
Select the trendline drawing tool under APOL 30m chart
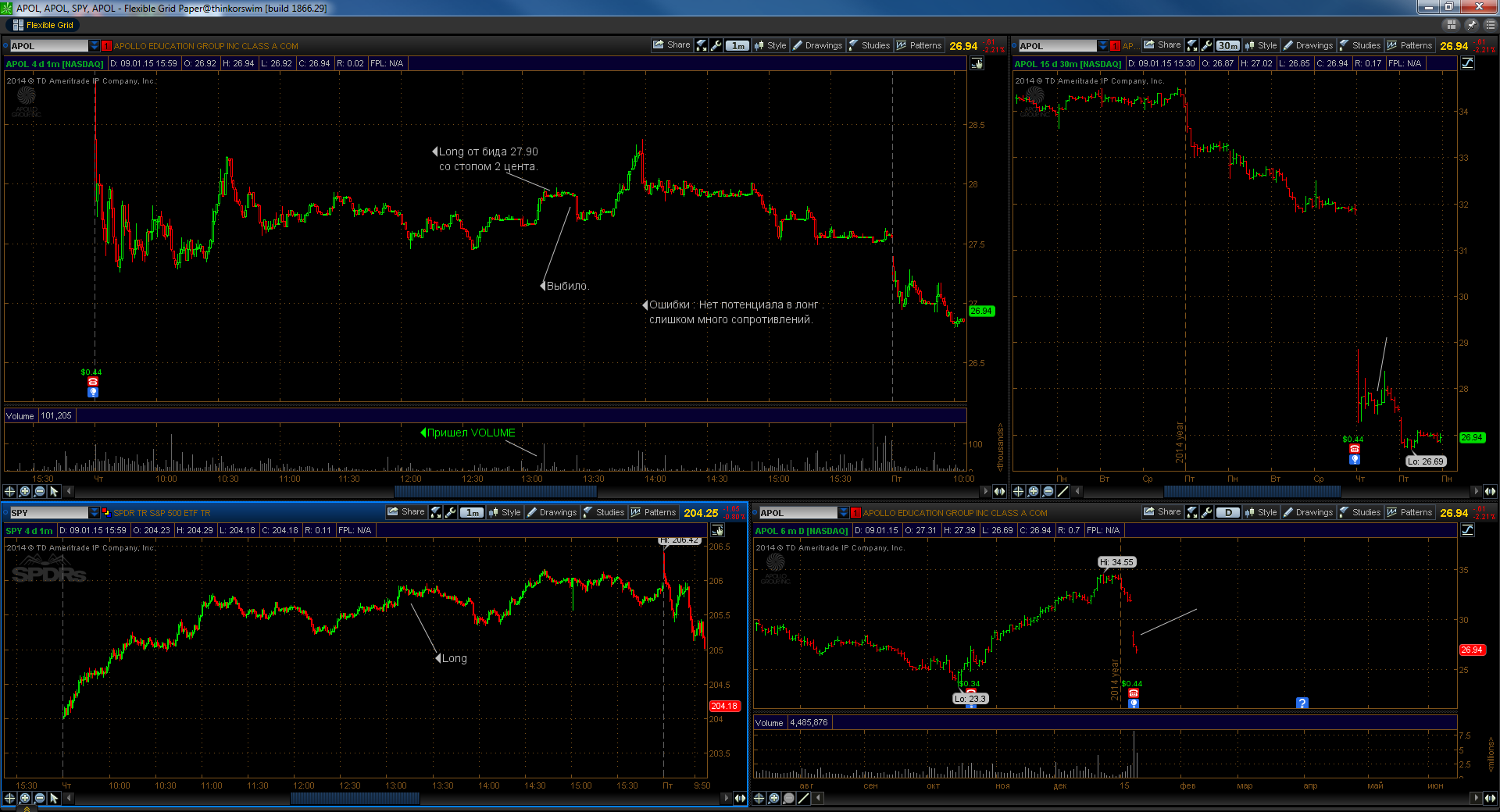point(1062,491)
